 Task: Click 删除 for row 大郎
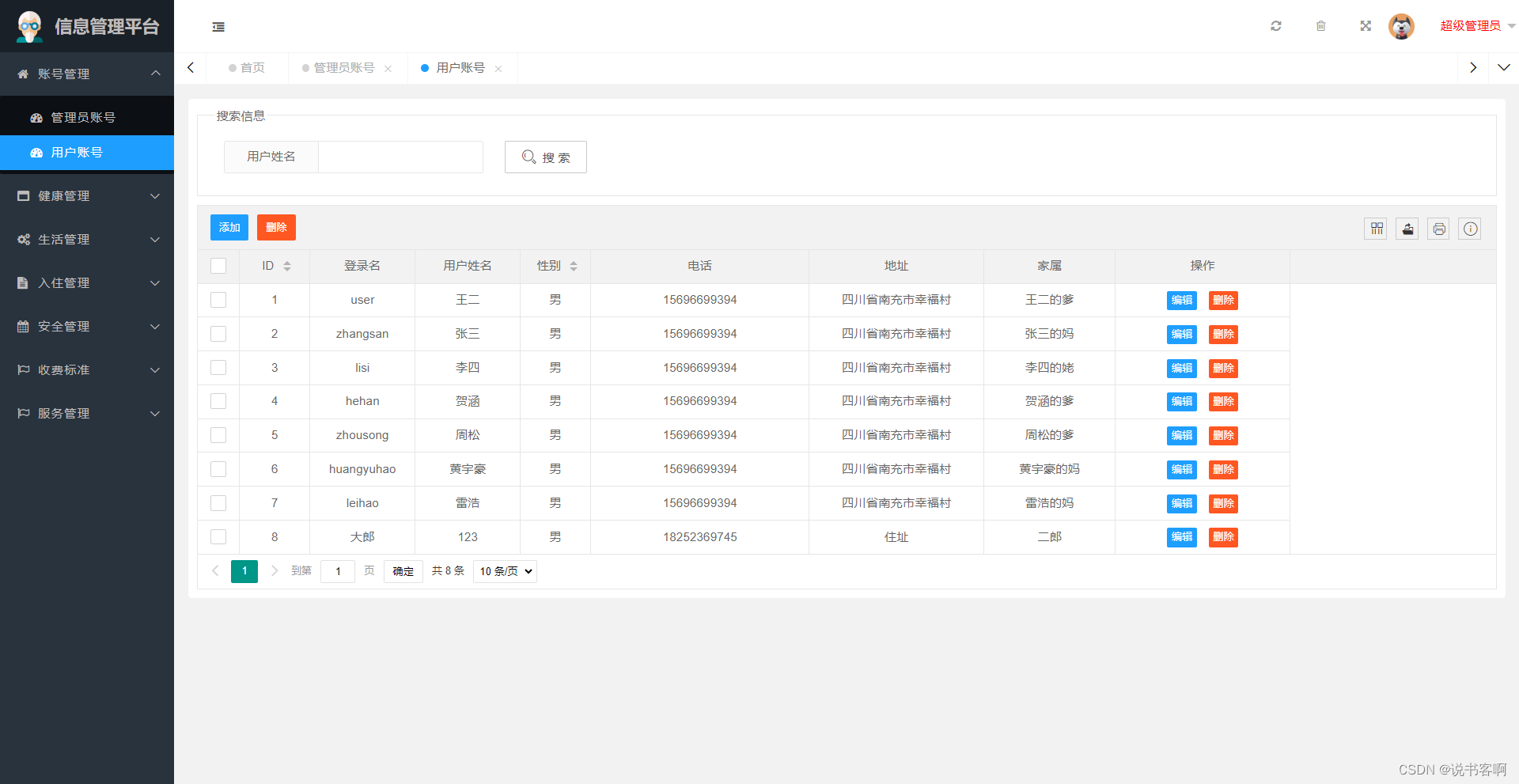tap(1223, 536)
